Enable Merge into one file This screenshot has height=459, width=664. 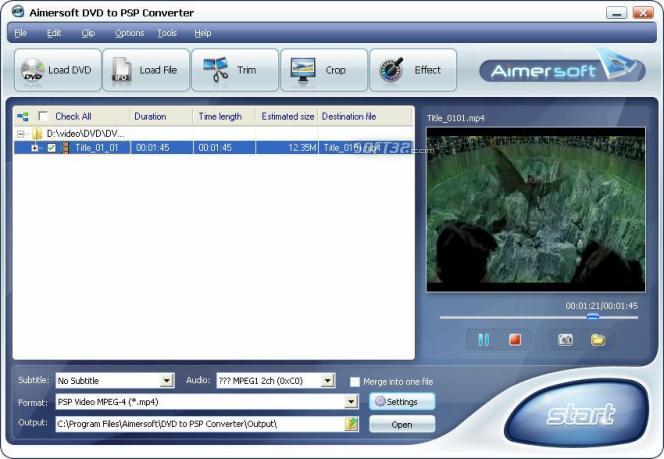coord(354,382)
